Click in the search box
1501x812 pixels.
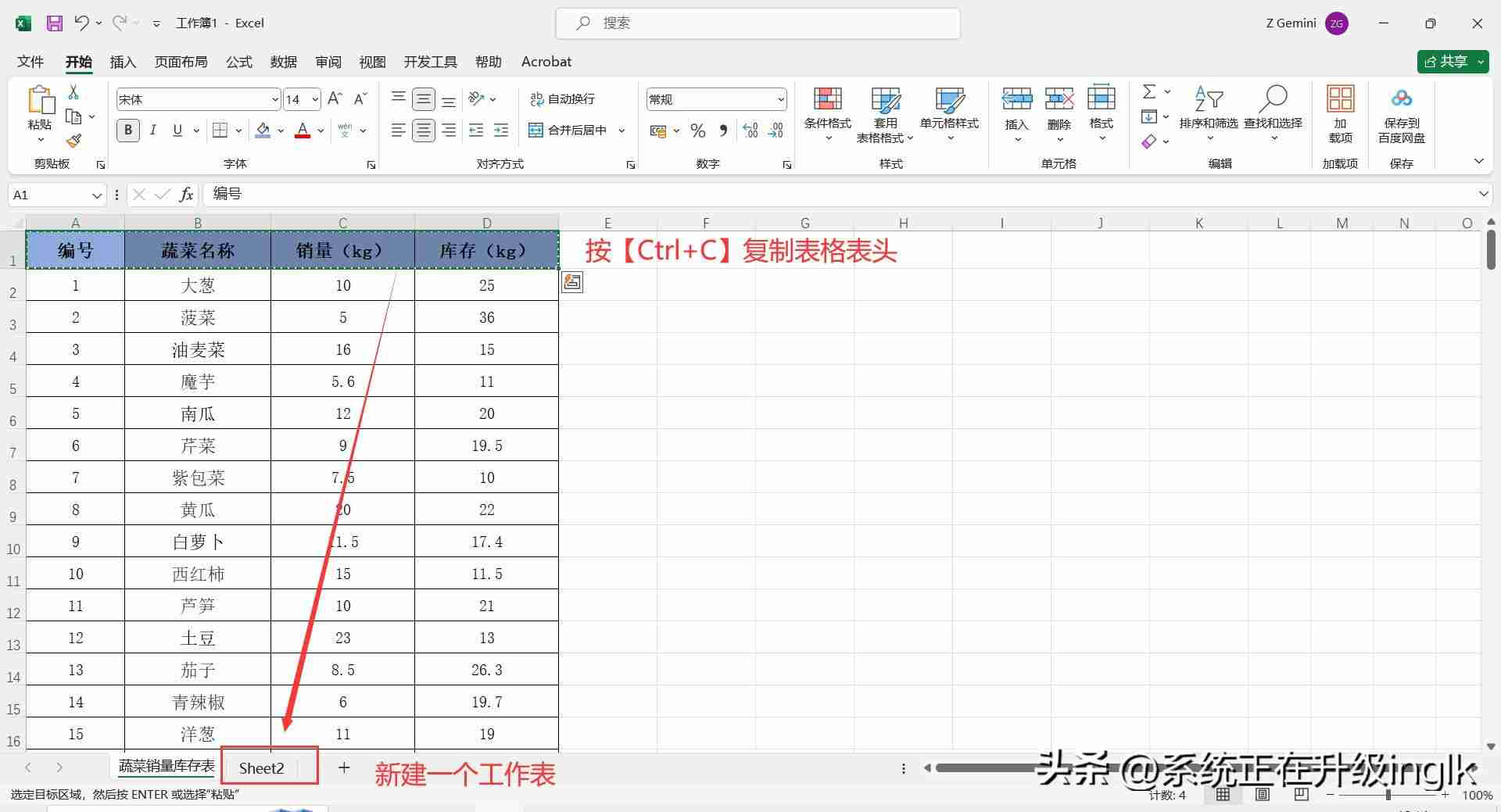click(x=758, y=23)
